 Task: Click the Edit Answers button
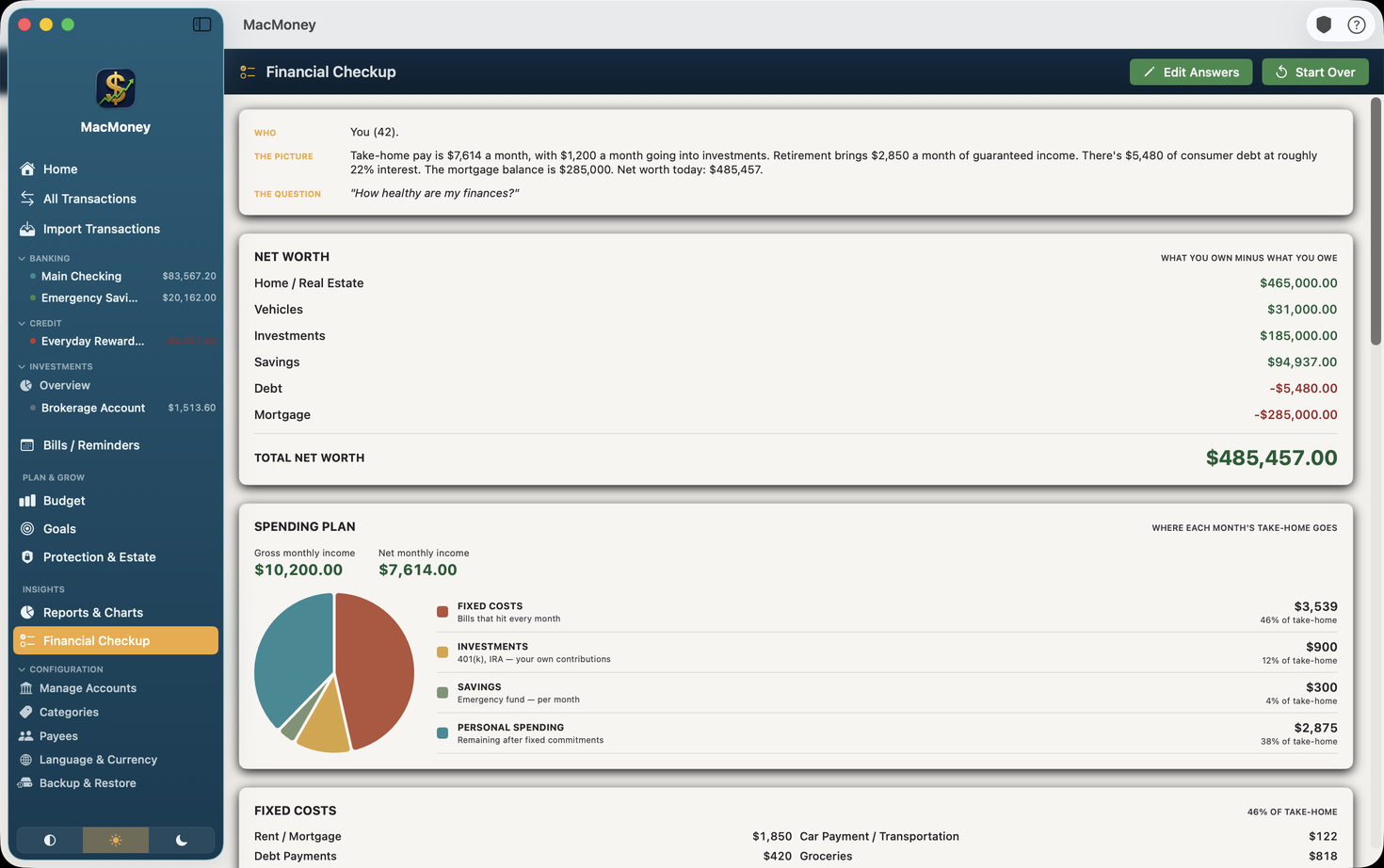(1191, 72)
